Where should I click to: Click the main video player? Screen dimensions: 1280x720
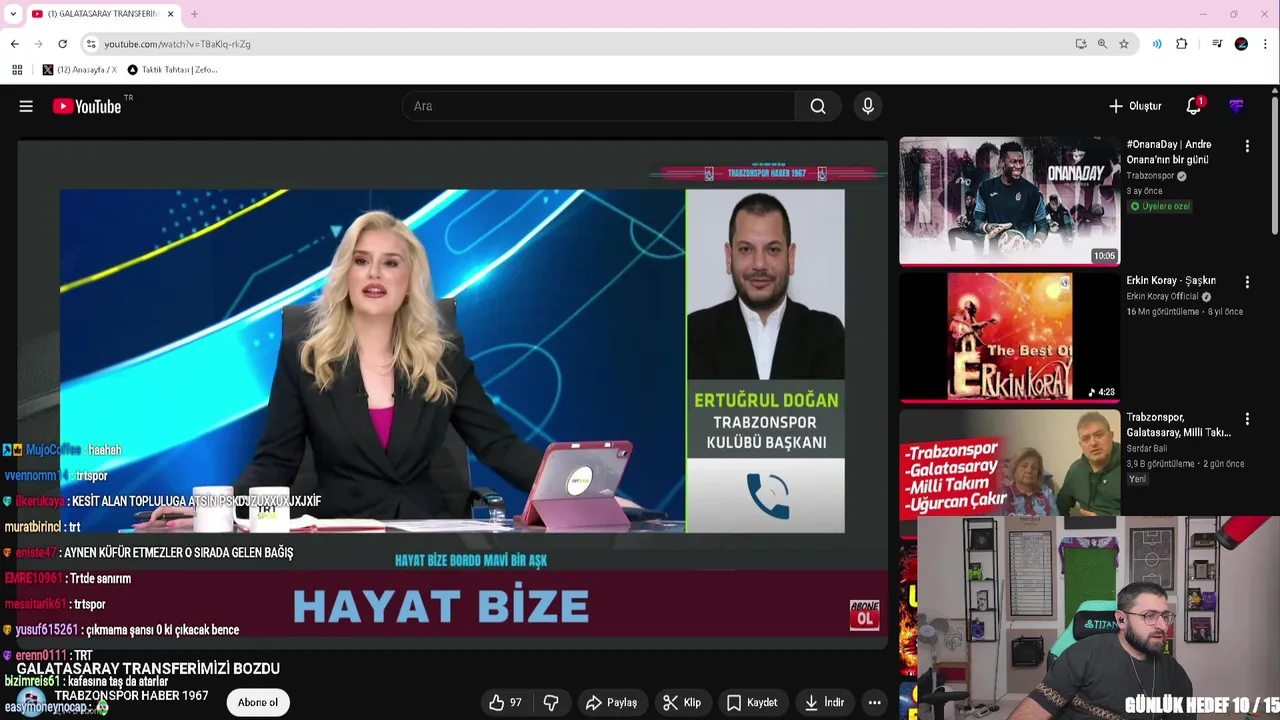click(452, 394)
